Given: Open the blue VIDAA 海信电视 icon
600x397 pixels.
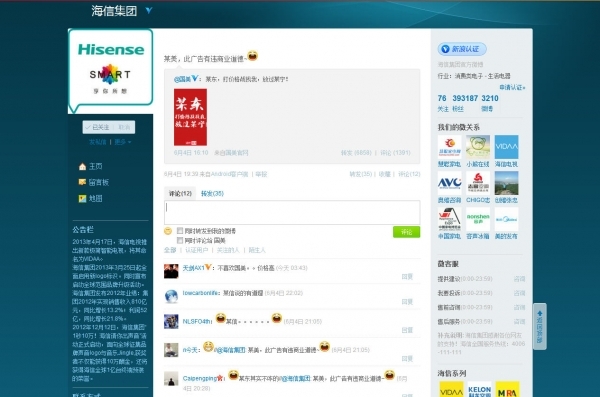Looking at the screenshot, I should 506,147.
